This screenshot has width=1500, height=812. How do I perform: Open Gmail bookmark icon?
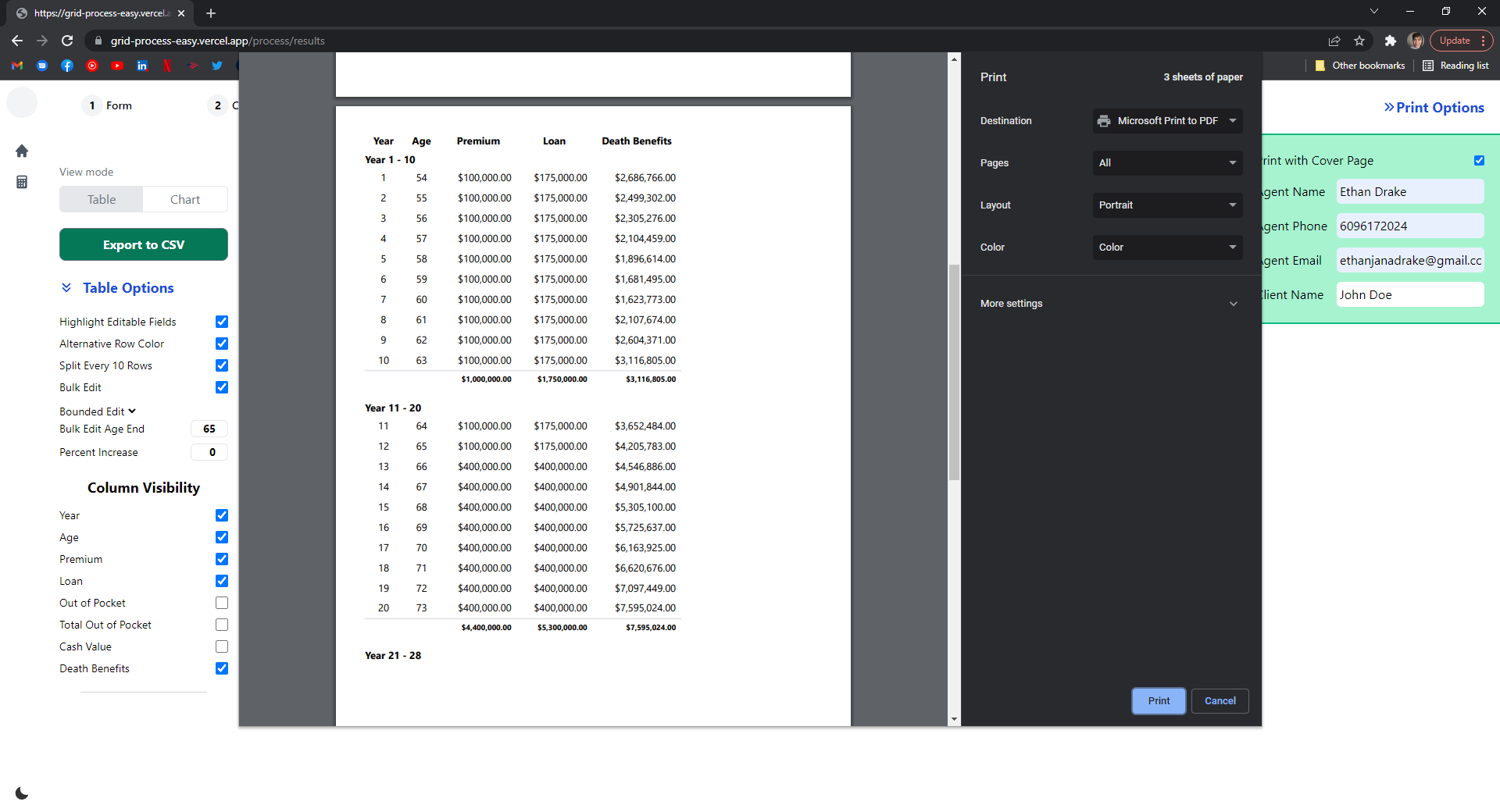(17, 66)
